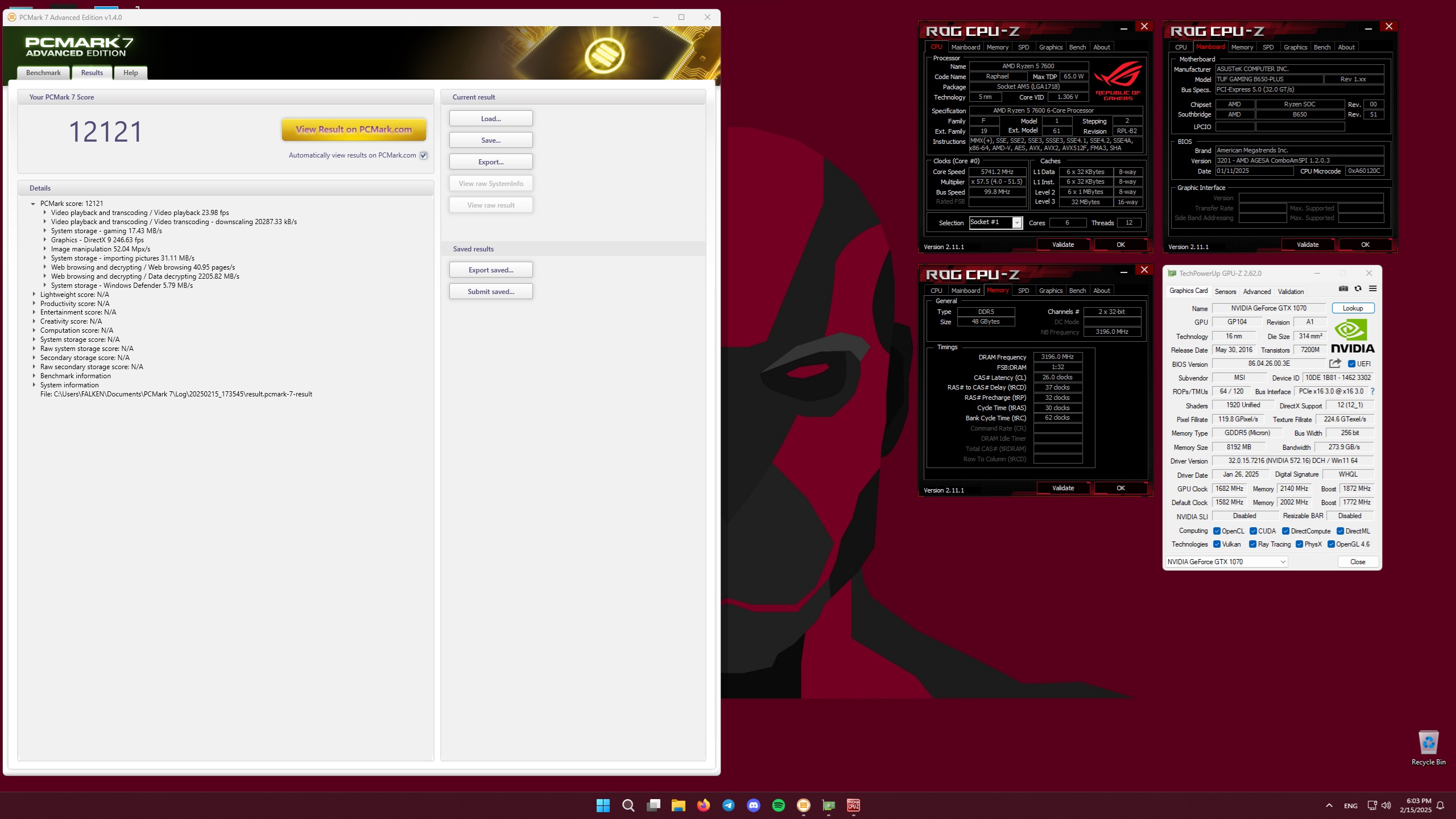
Task: Click the ROG Republic of Gamers logo
Action: pyautogui.click(x=1118, y=81)
